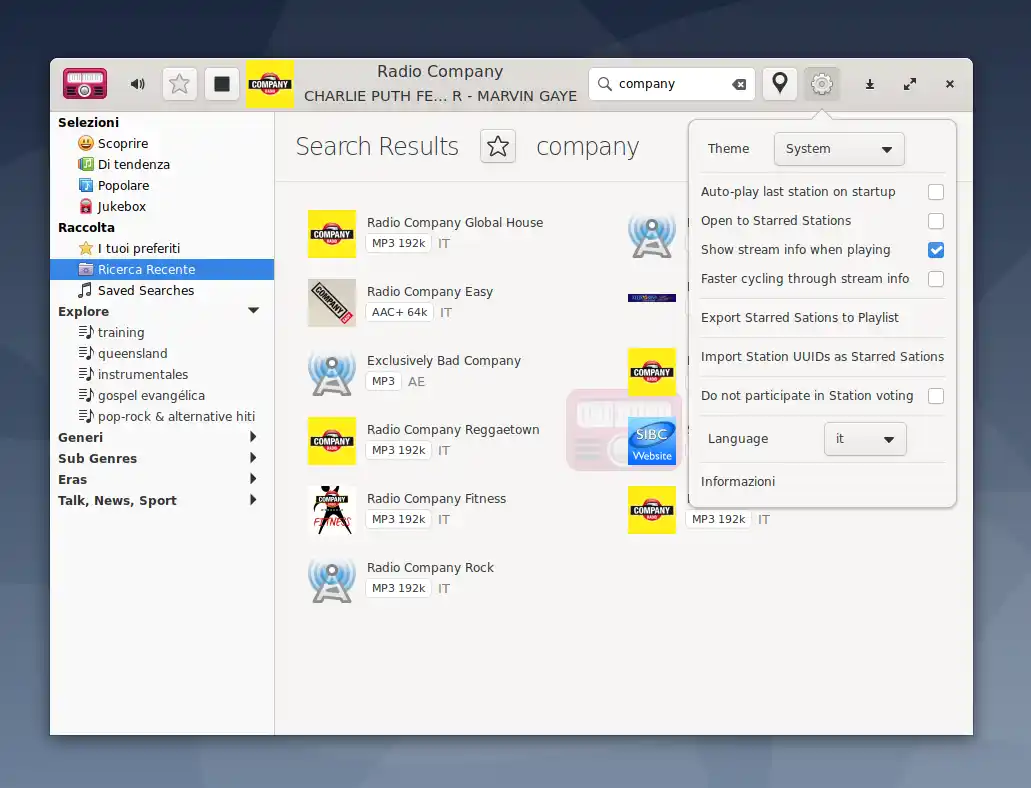
Task: Enable Open to Starred Stations
Action: pyautogui.click(x=936, y=221)
